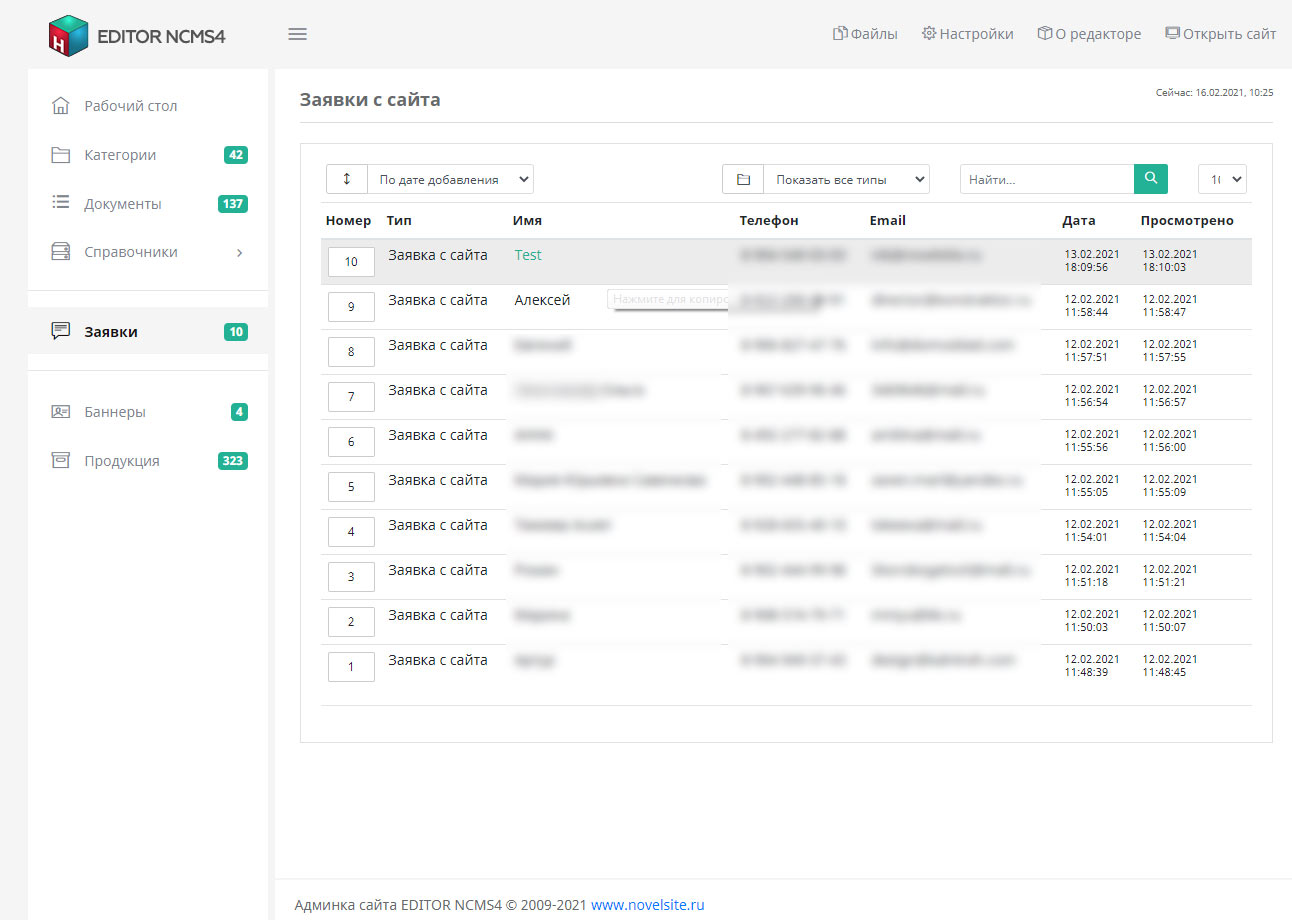Click the Просмотрено column header
Screen dimensions: 1292x920
pos(1187,220)
